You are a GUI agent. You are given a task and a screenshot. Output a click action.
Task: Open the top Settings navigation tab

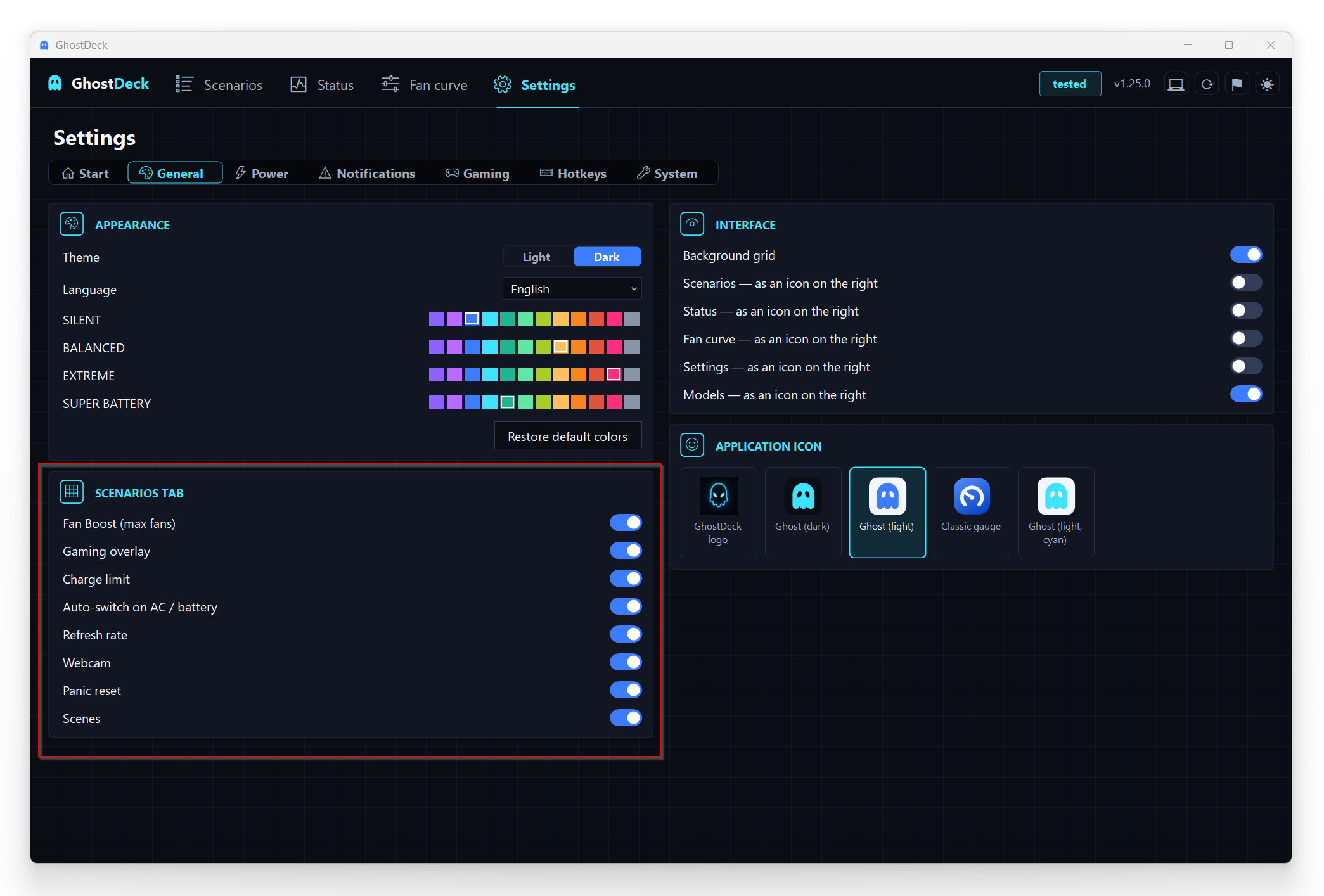534,85
